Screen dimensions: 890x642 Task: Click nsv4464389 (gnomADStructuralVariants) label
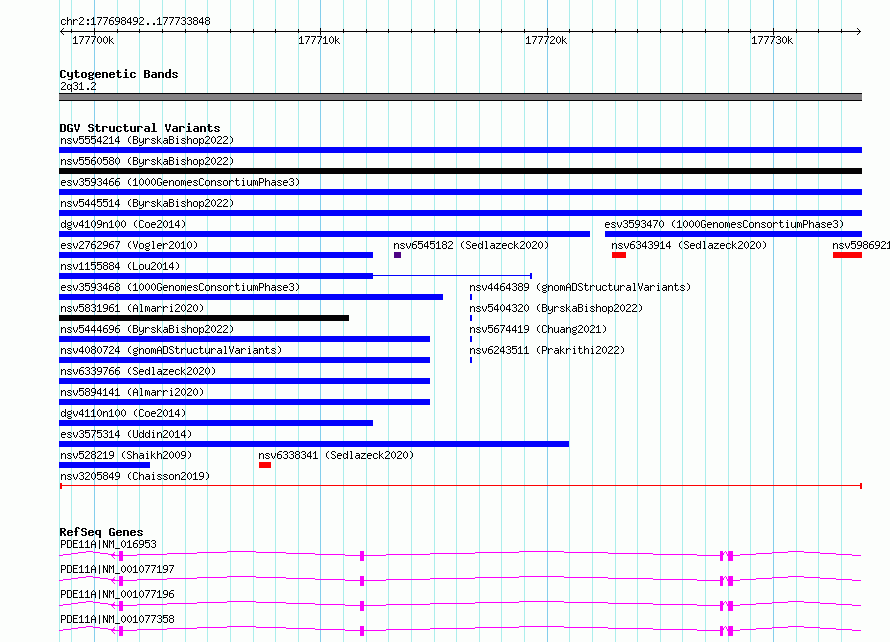(580, 287)
